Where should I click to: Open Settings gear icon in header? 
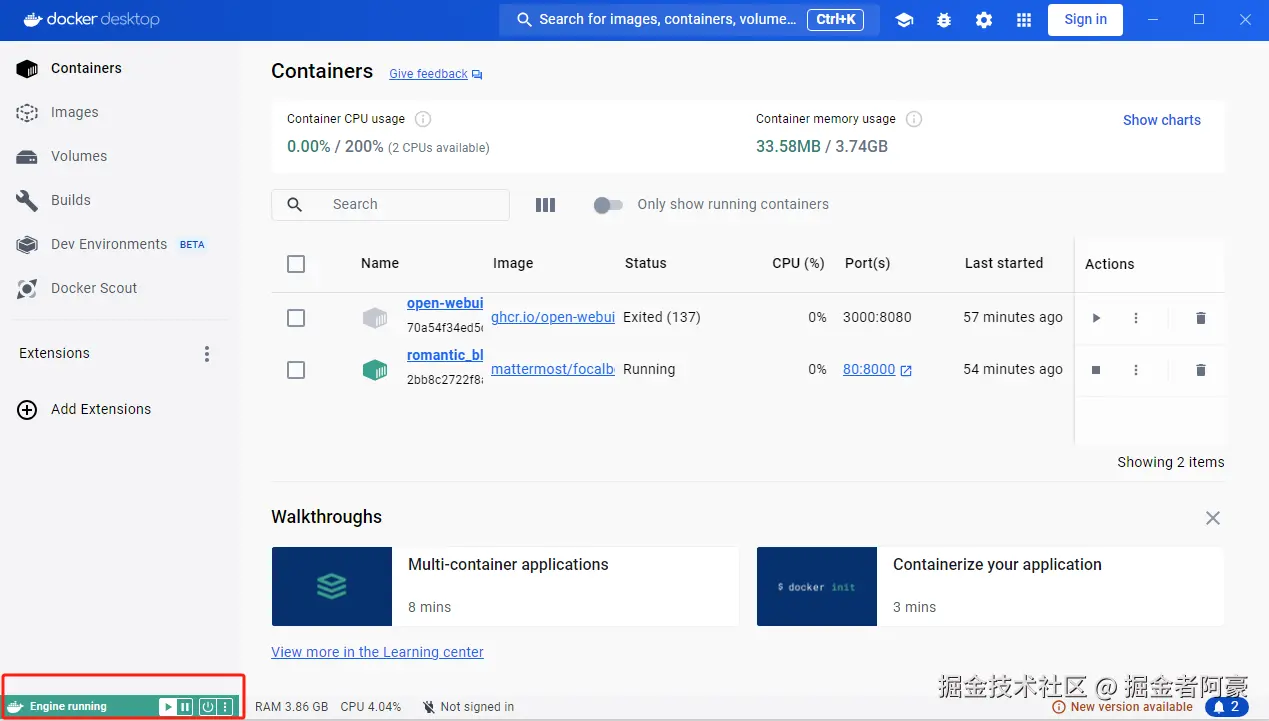pyautogui.click(x=984, y=20)
